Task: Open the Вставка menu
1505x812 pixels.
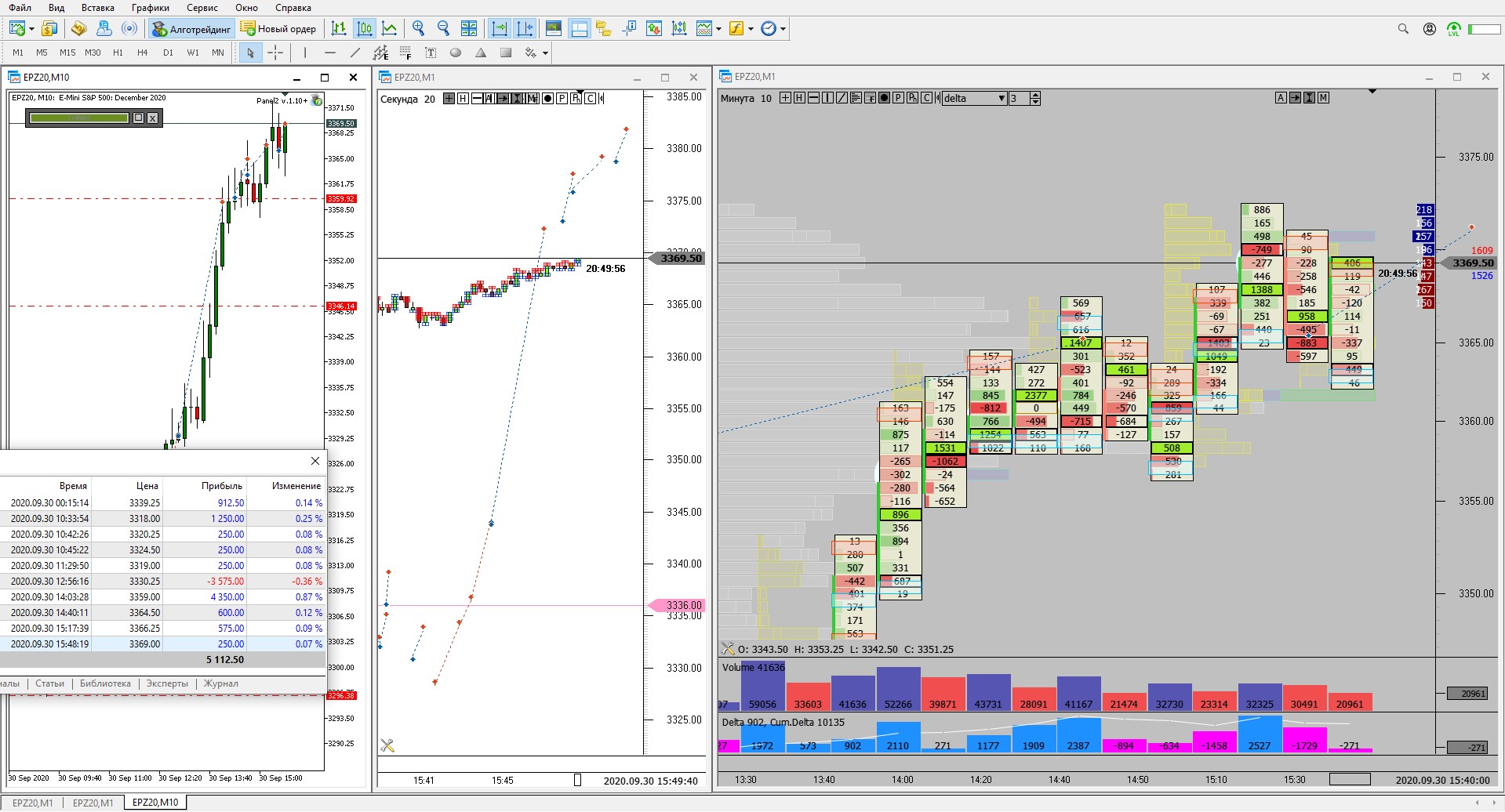Action: (x=98, y=8)
